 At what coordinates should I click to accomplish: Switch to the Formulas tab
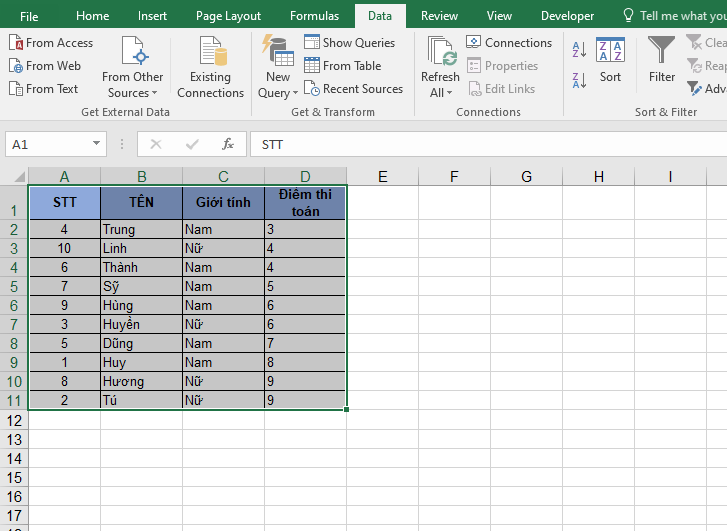click(314, 16)
